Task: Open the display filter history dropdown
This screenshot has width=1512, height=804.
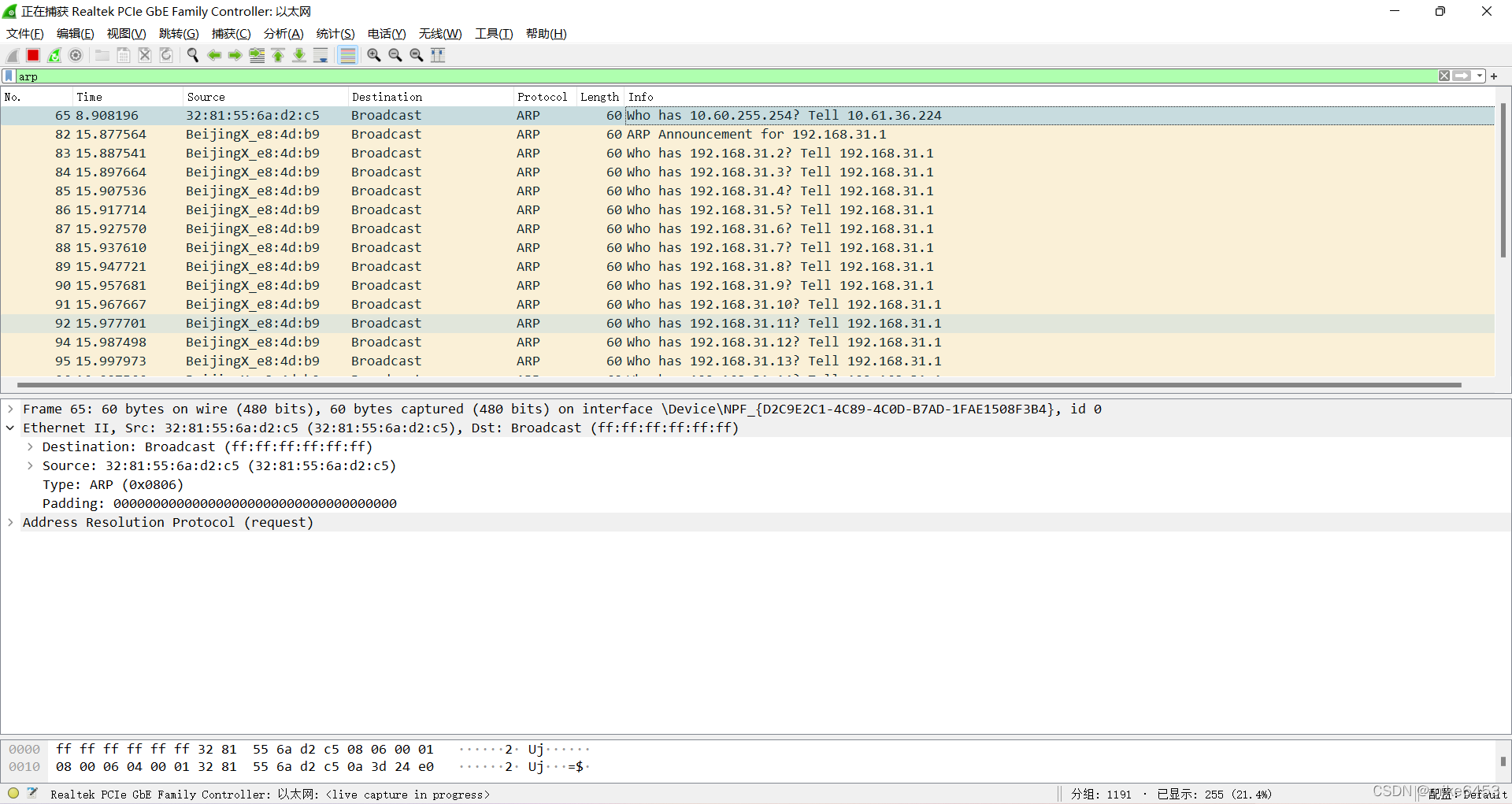Action: point(1480,76)
